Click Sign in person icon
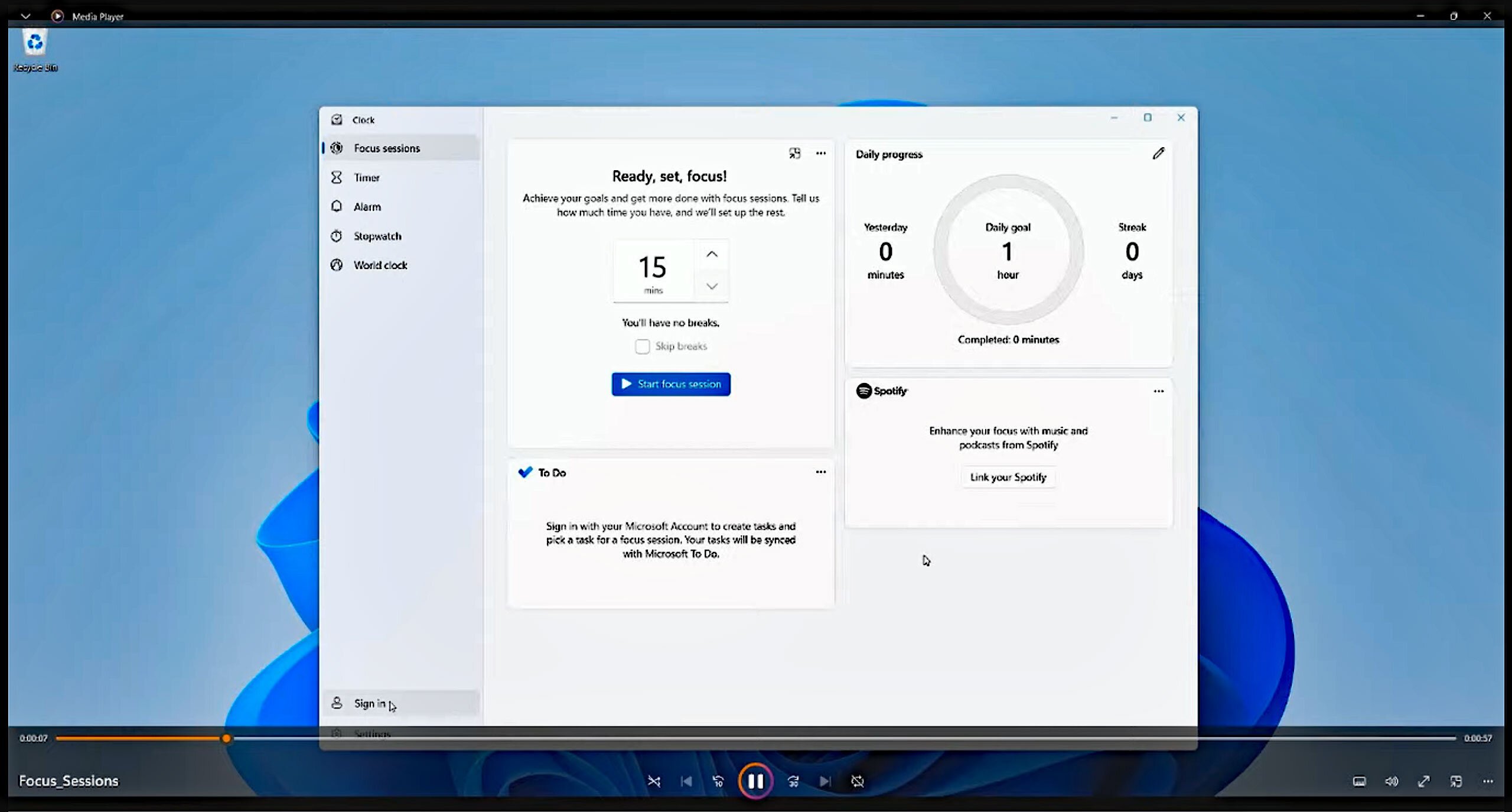Image resolution: width=1512 pixels, height=812 pixels. pyautogui.click(x=337, y=703)
